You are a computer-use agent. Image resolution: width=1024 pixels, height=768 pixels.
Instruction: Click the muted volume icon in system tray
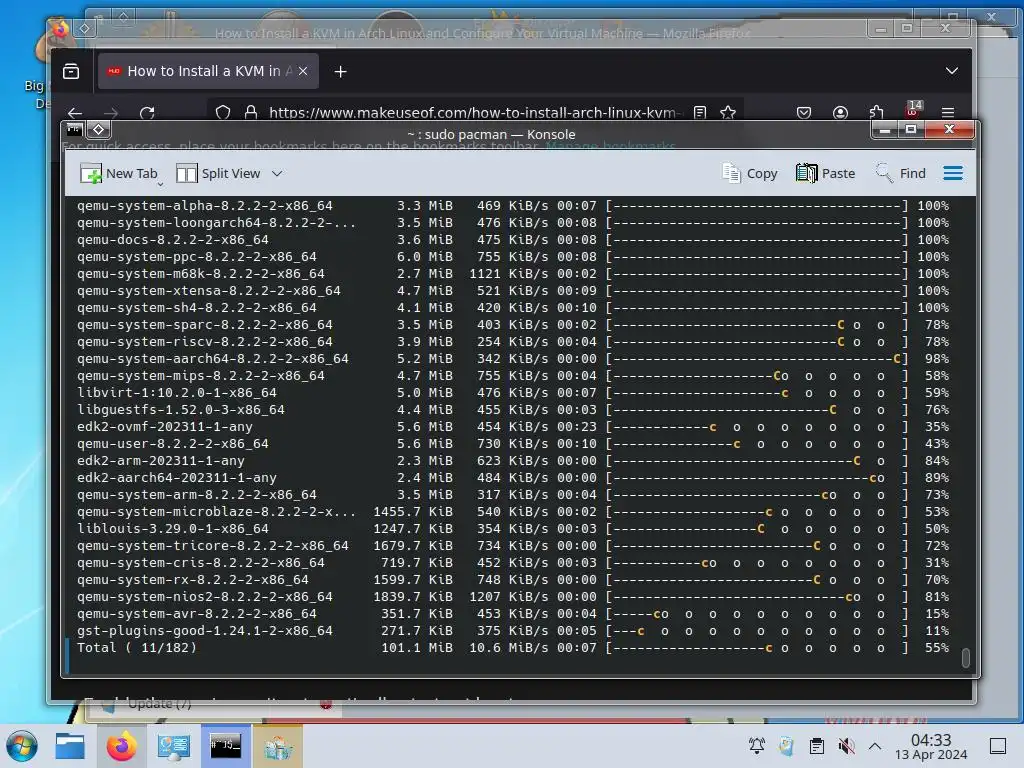846,746
